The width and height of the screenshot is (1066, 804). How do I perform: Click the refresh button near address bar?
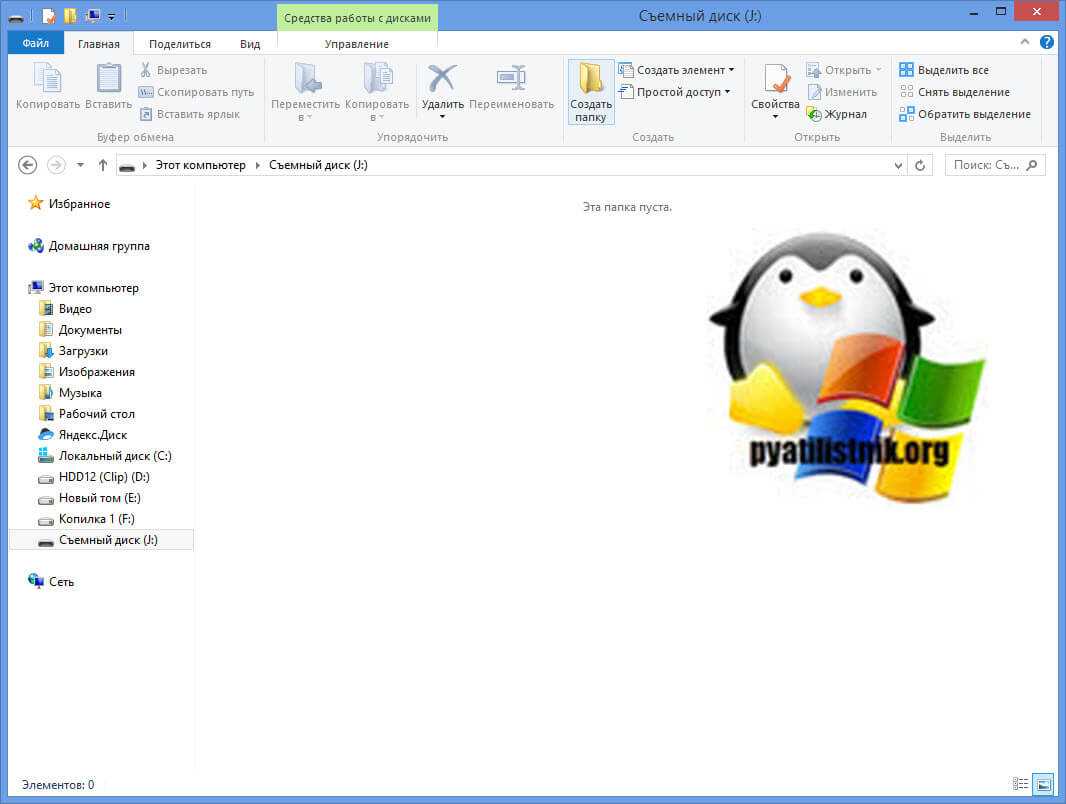click(x=921, y=165)
